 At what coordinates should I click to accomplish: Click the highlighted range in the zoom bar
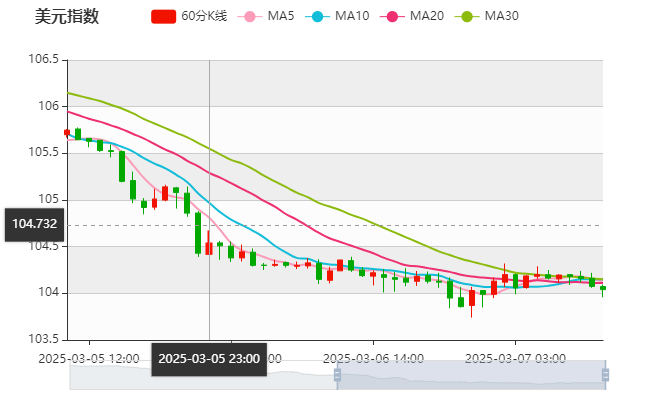coord(470,375)
